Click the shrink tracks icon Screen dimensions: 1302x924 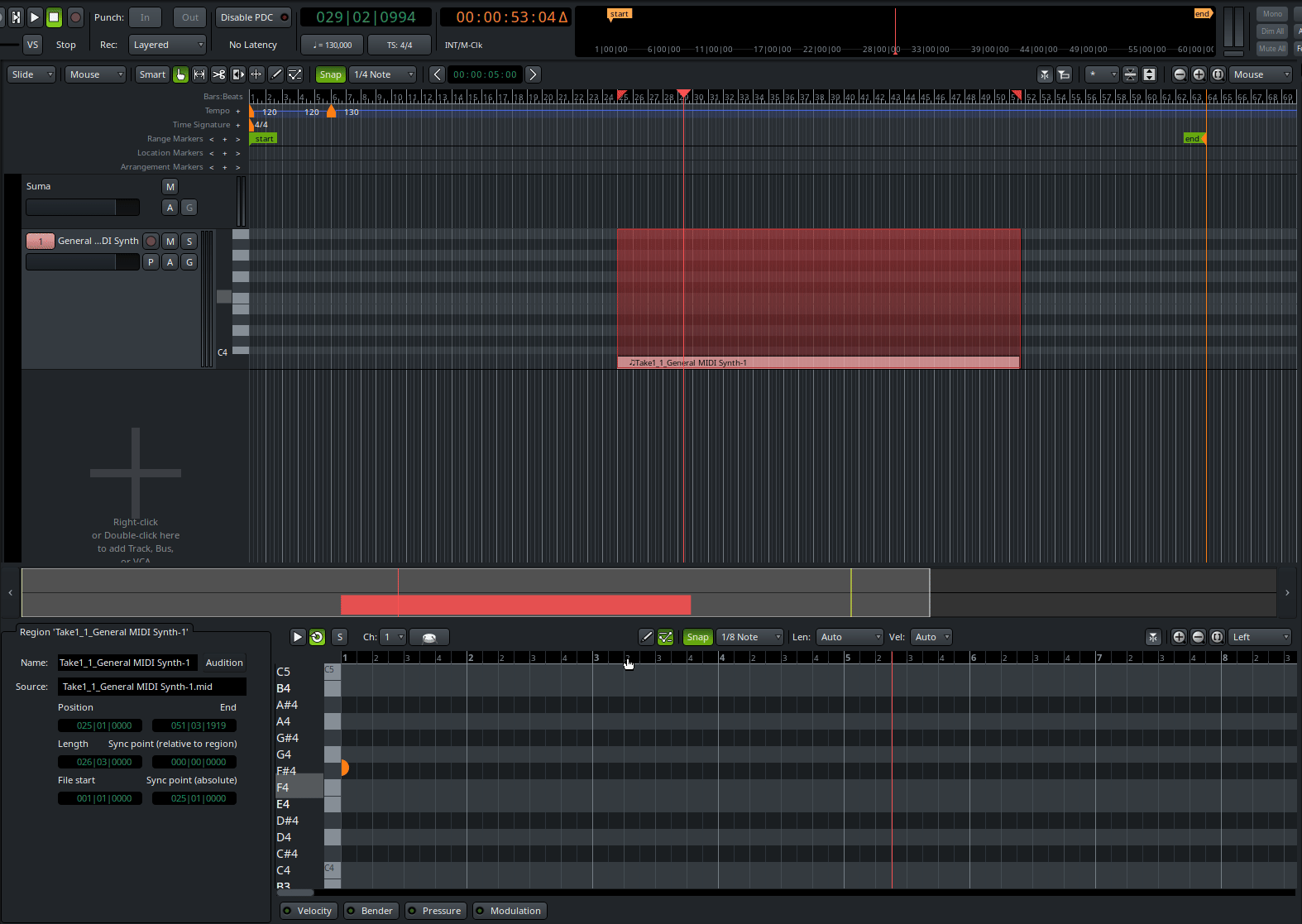click(x=1130, y=74)
